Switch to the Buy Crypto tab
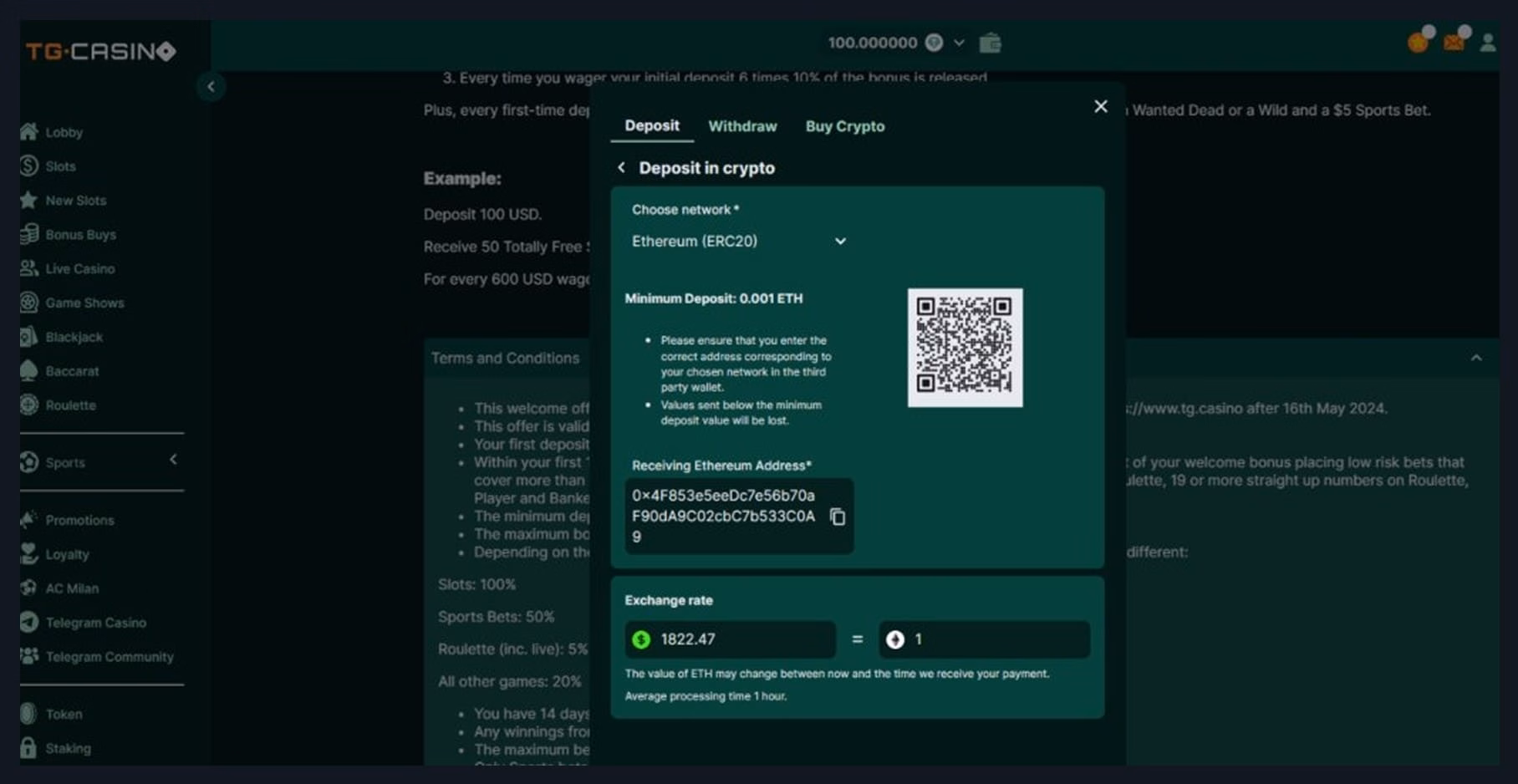 [x=844, y=126]
